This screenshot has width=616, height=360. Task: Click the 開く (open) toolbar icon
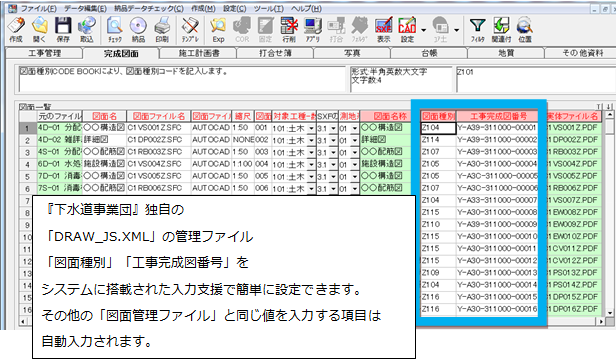(40, 29)
